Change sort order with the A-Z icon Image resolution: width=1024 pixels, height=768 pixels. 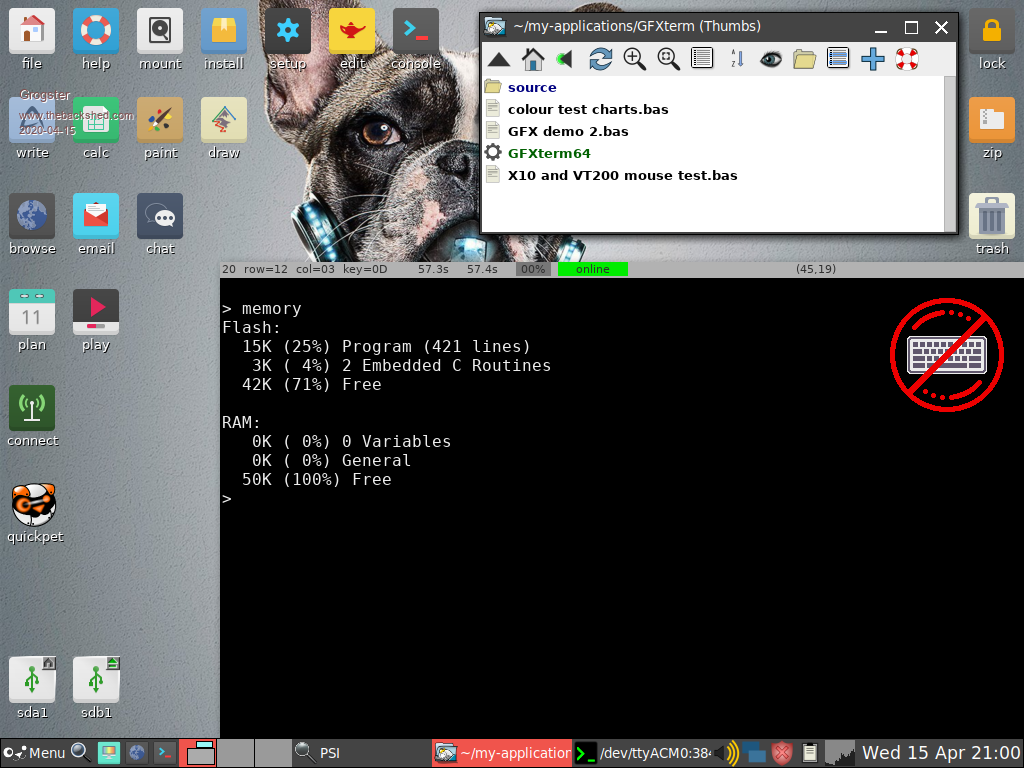(x=737, y=59)
